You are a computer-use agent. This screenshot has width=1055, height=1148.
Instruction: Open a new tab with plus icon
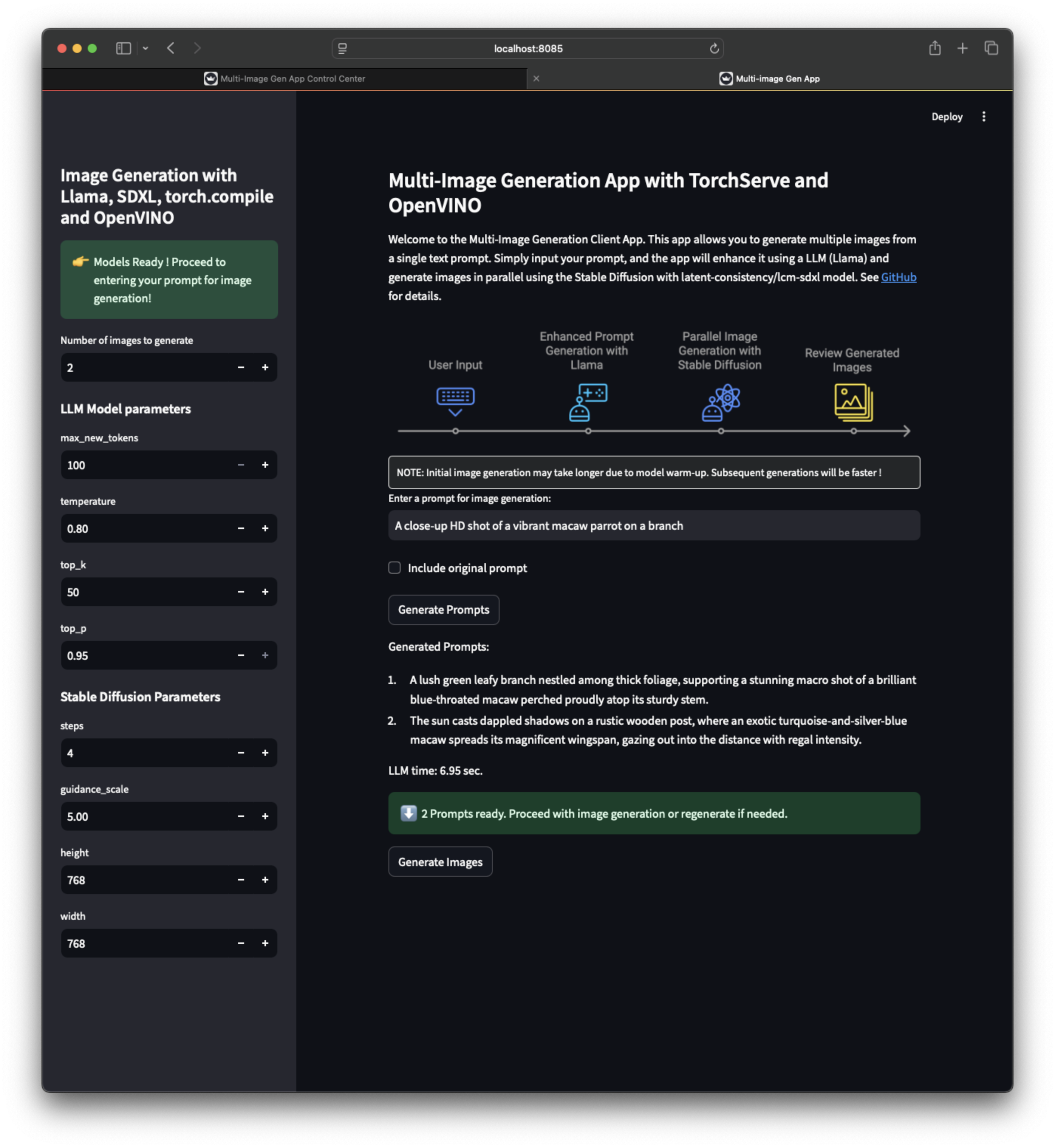click(962, 48)
